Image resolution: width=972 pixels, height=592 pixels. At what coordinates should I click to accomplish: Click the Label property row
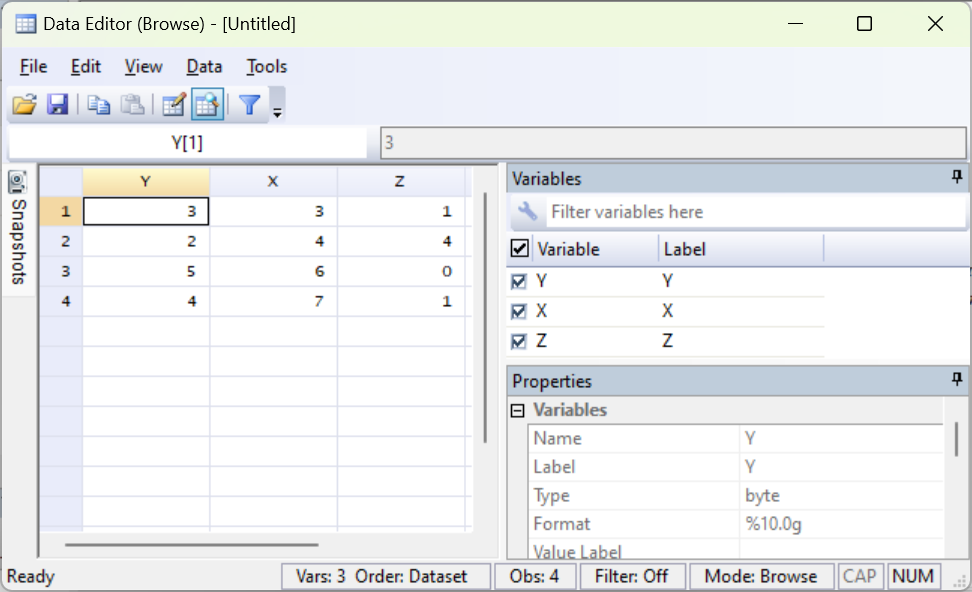coord(736,467)
